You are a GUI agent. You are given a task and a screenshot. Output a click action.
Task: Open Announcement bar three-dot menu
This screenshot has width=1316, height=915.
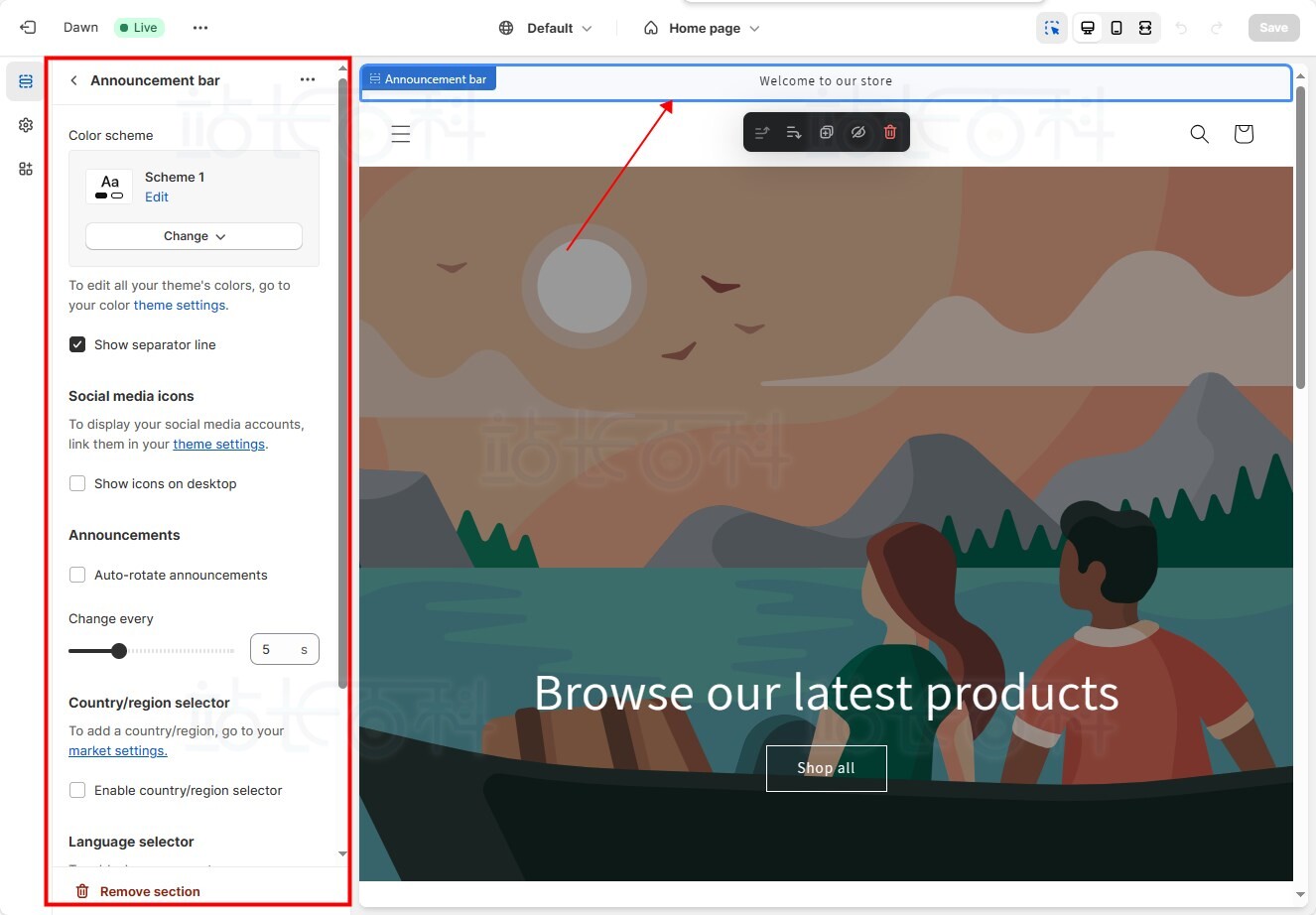(308, 80)
